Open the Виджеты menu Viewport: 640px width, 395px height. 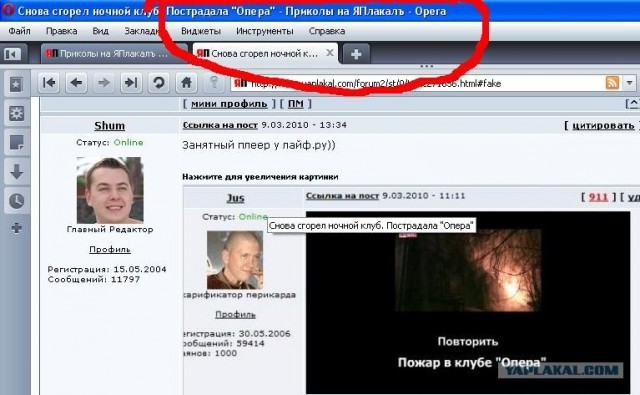[x=201, y=31]
